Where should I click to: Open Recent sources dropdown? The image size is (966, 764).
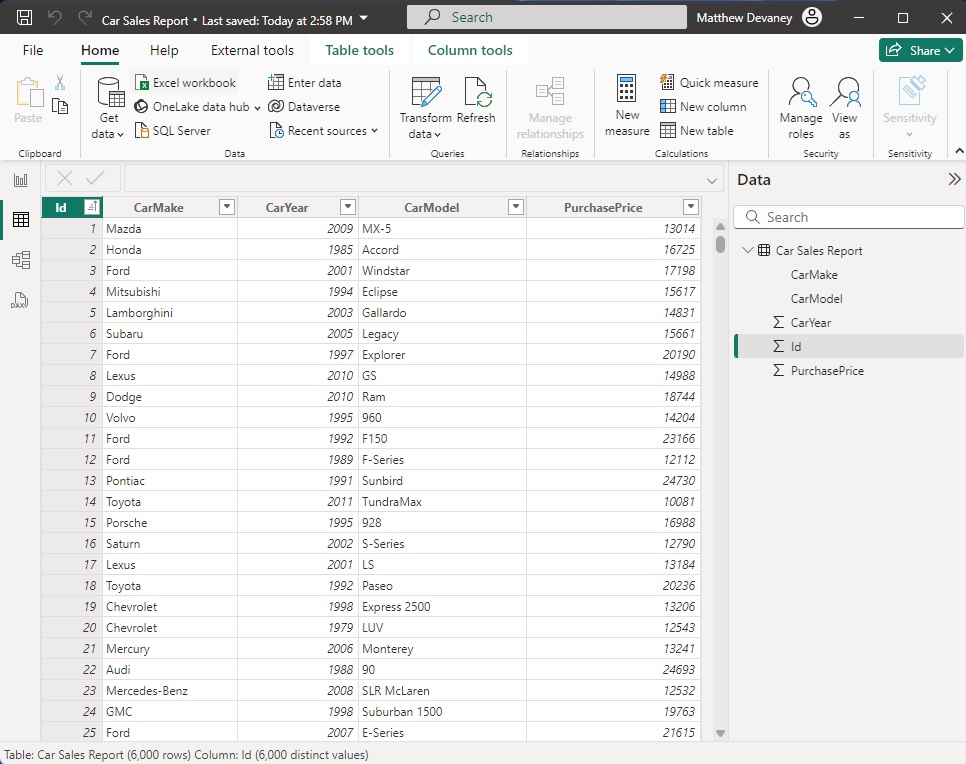click(323, 131)
